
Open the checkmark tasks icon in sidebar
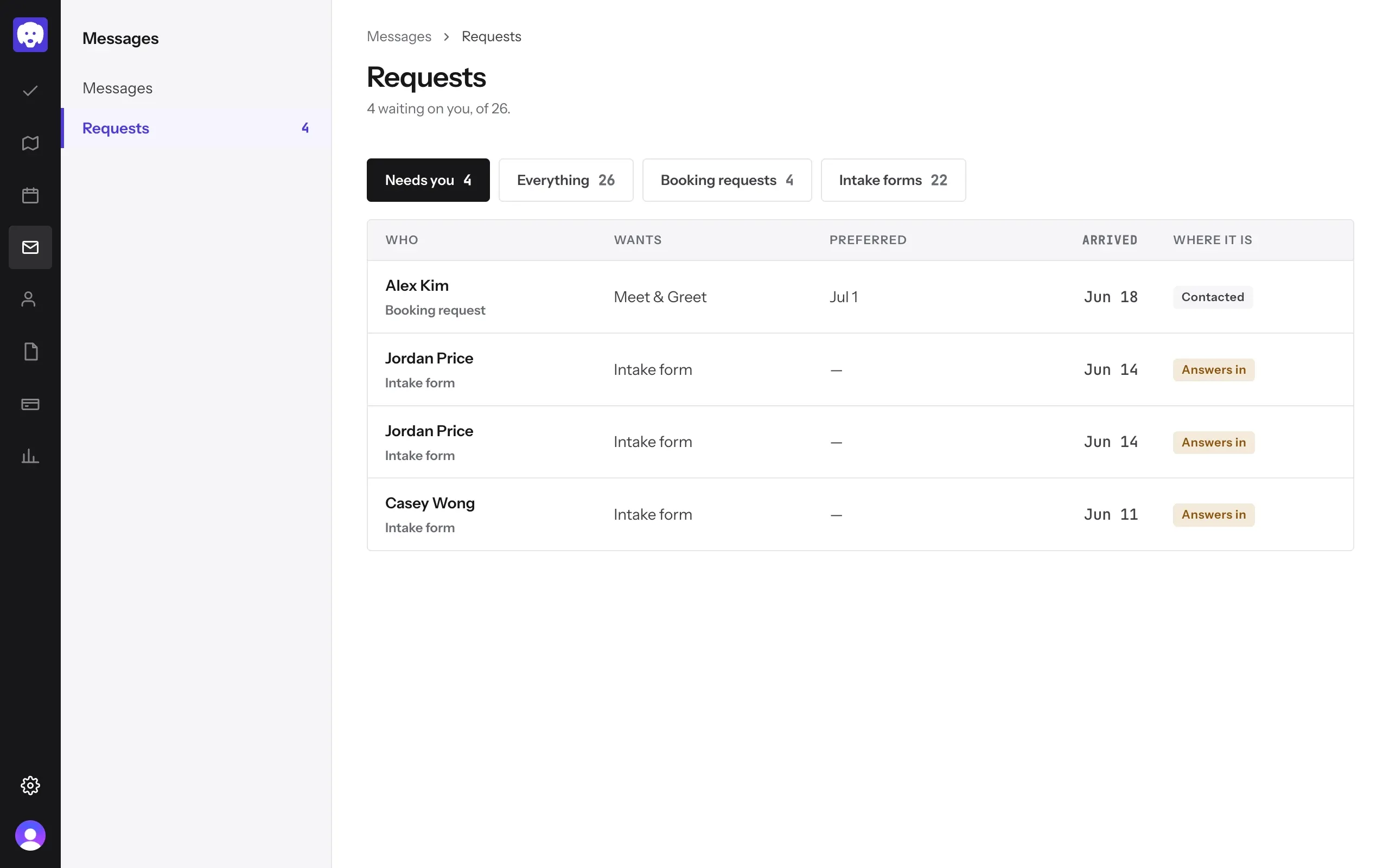[x=30, y=91]
